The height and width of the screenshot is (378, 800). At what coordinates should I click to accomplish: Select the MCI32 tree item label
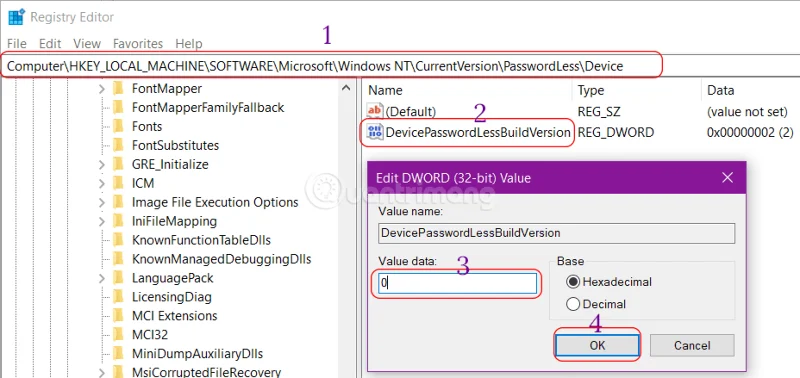pyautogui.click(x=150, y=335)
